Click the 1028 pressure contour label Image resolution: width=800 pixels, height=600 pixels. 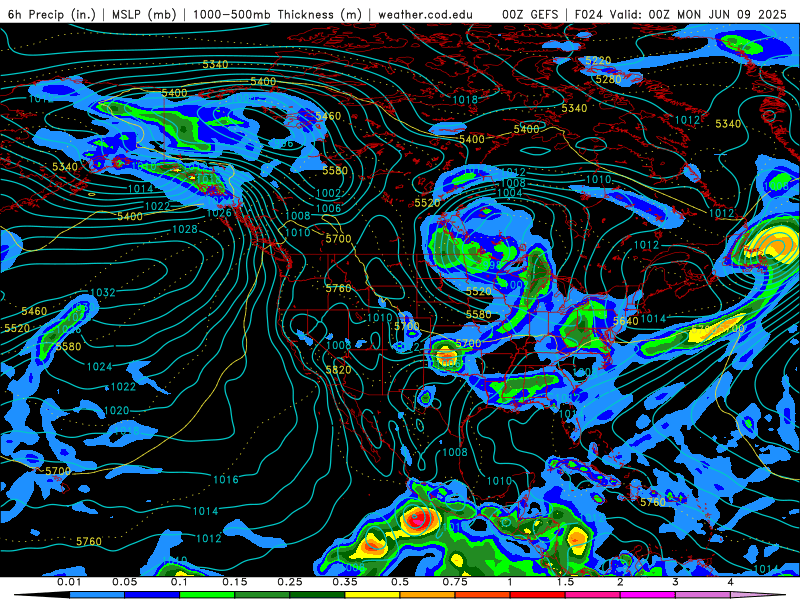[x=185, y=229]
